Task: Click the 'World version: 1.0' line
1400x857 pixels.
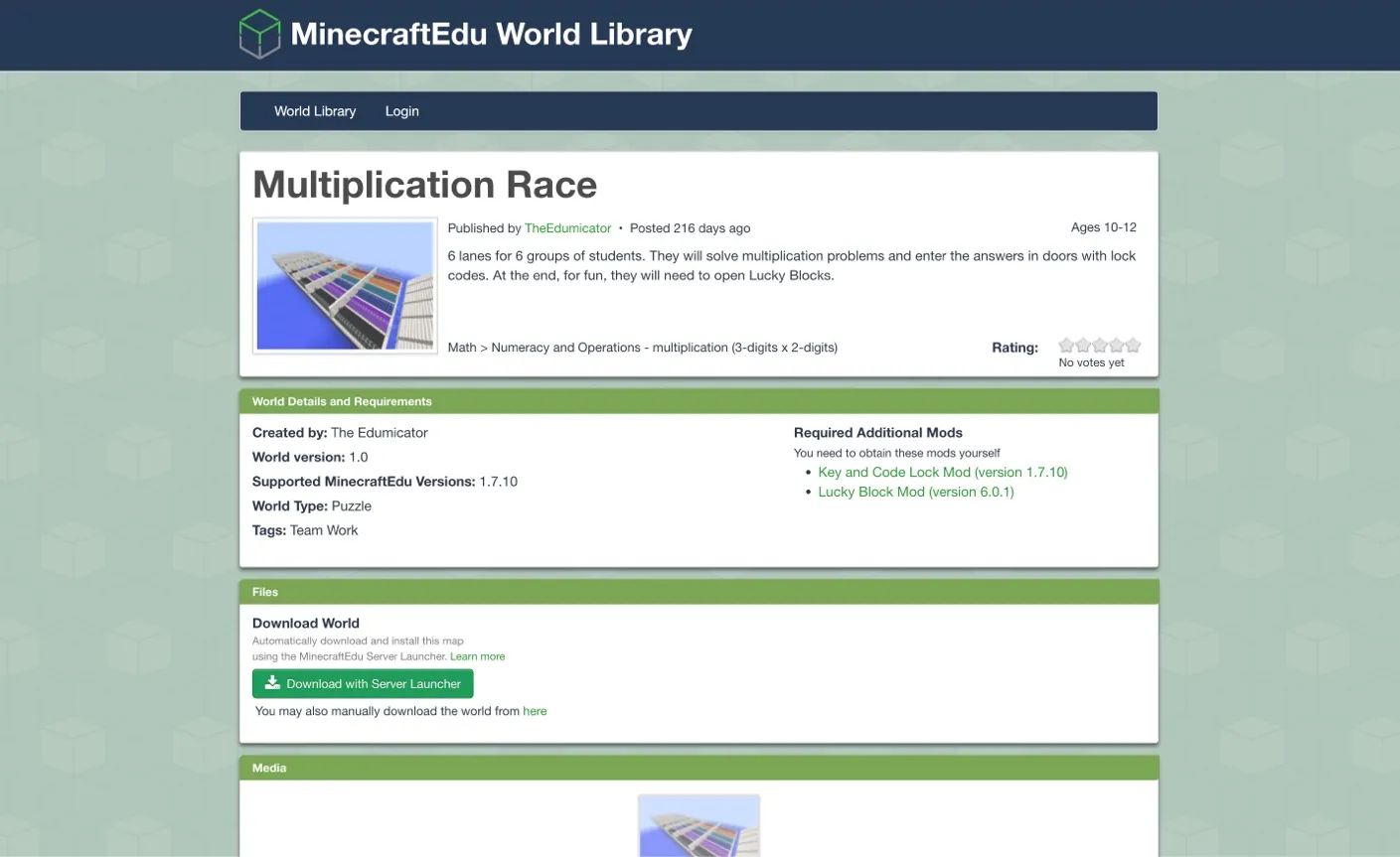Action: point(310,458)
